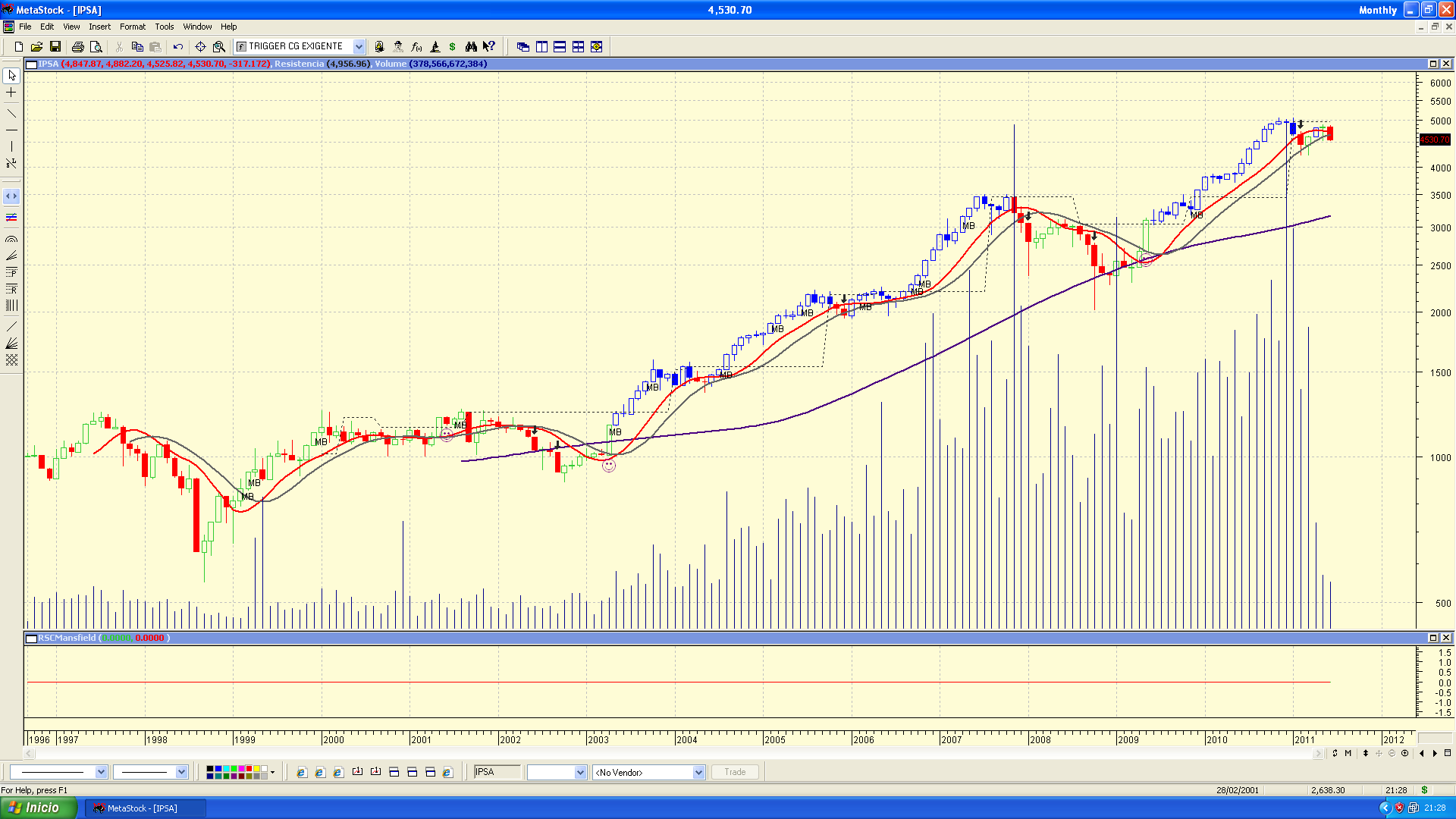The image size is (1456, 819).
Task: Toggle the arrow pointer select tool
Action: click(x=11, y=76)
